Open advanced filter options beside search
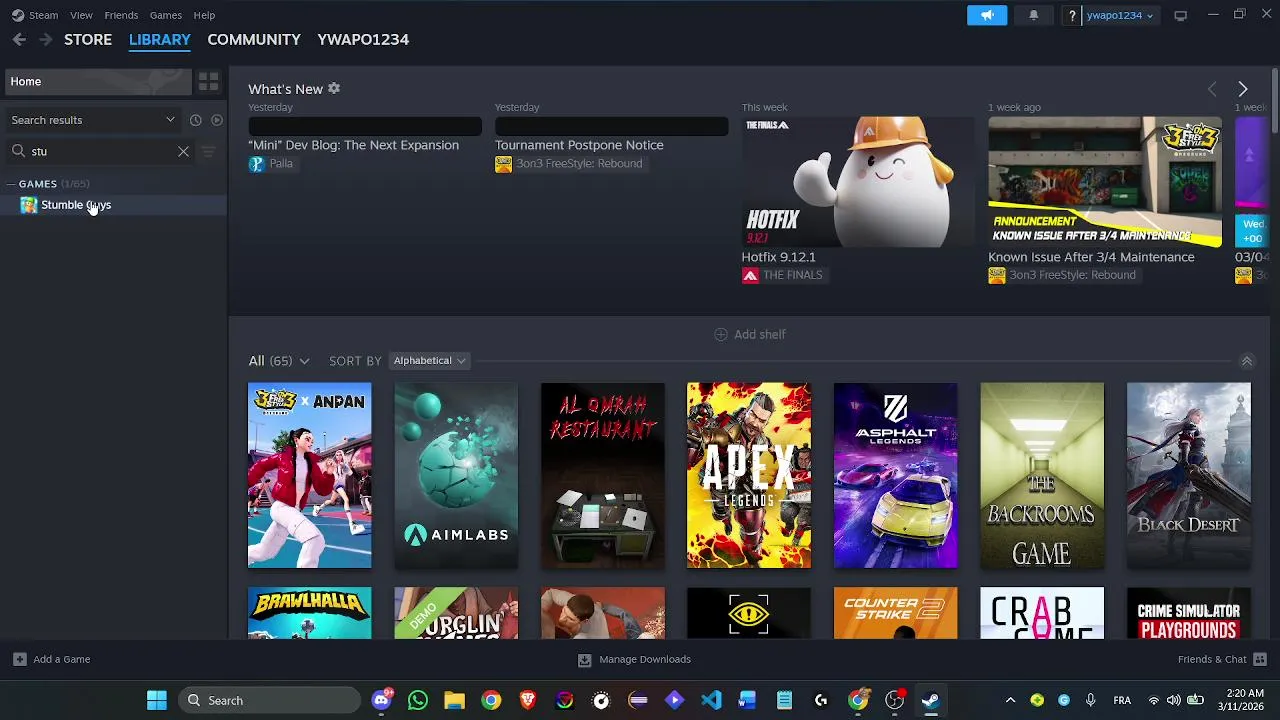 pos(208,151)
